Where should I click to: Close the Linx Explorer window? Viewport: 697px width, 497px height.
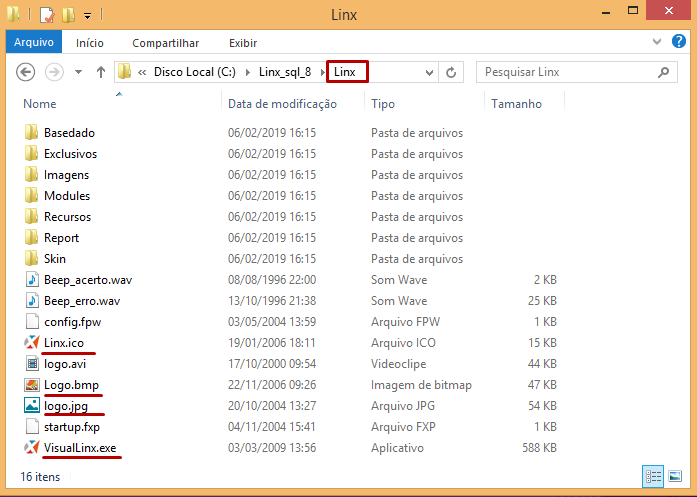pos(669,10)
